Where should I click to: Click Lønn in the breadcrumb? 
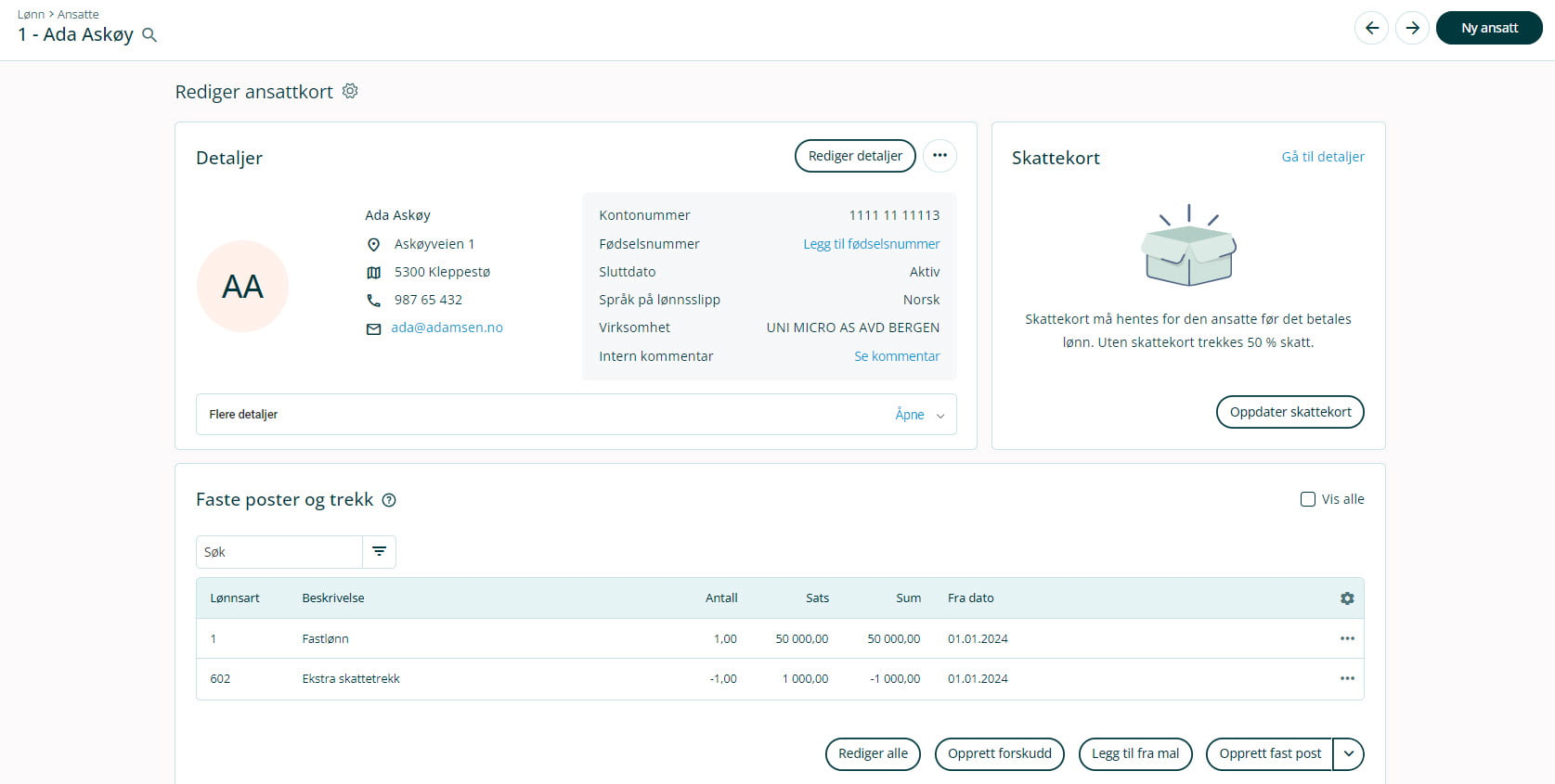coord(30,14)
